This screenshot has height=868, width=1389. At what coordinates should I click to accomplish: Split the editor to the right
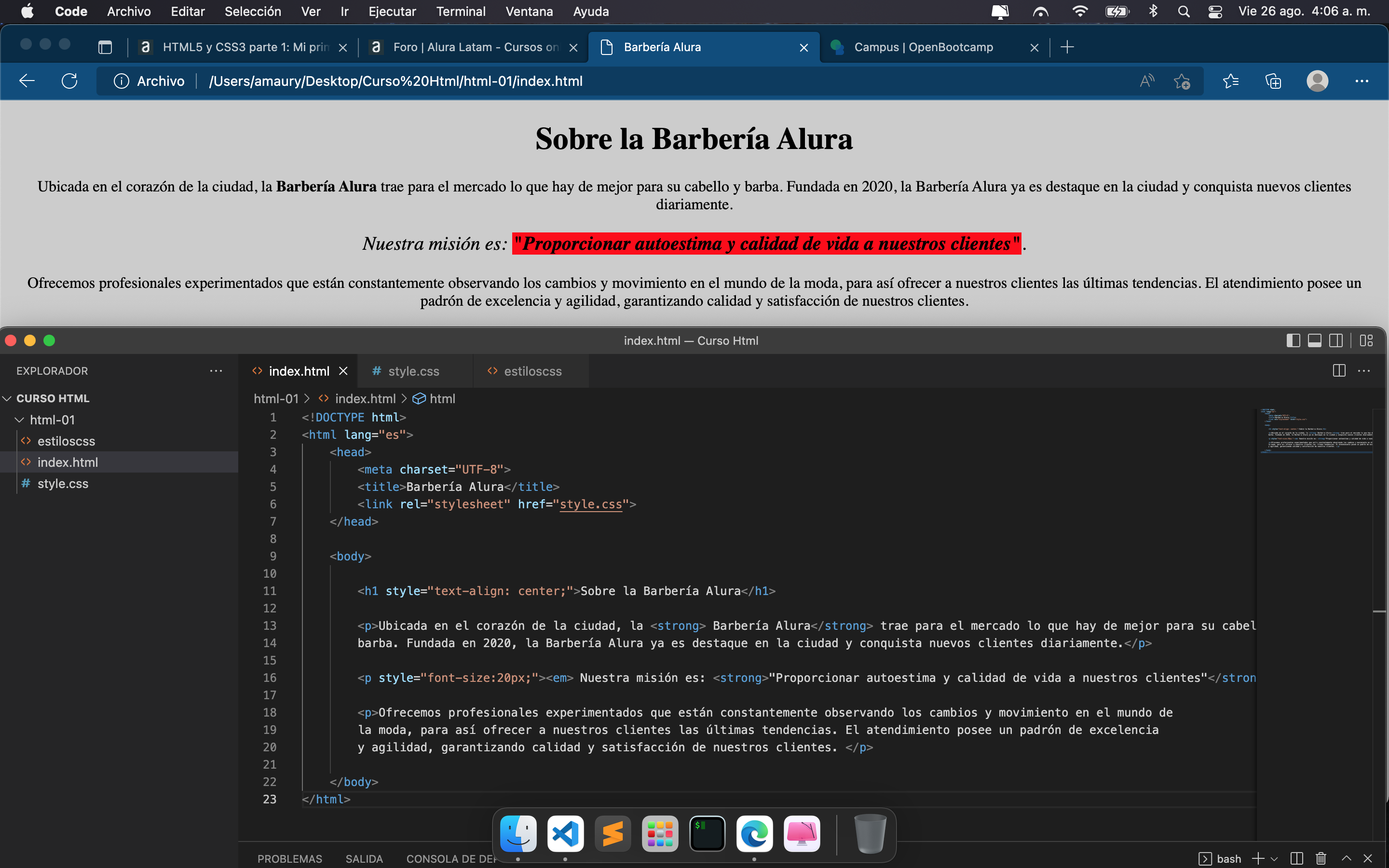click(x=1339, y=371)
